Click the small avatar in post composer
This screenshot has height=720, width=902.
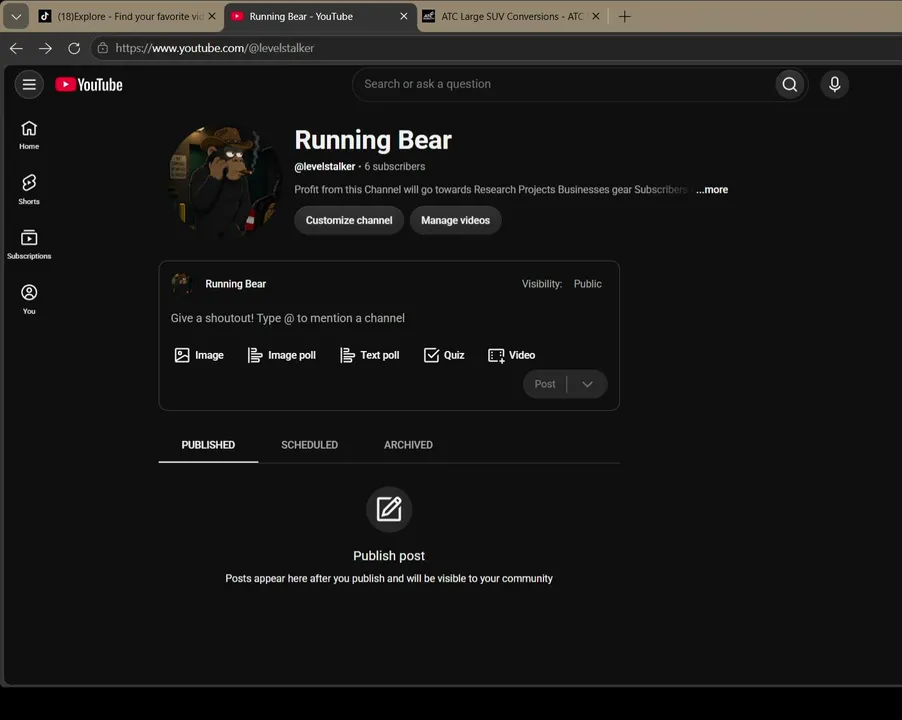(181, 284)
